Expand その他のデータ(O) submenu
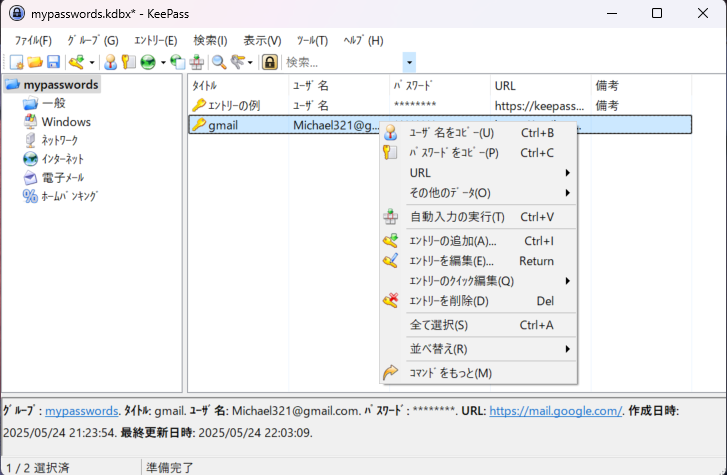 478,193
